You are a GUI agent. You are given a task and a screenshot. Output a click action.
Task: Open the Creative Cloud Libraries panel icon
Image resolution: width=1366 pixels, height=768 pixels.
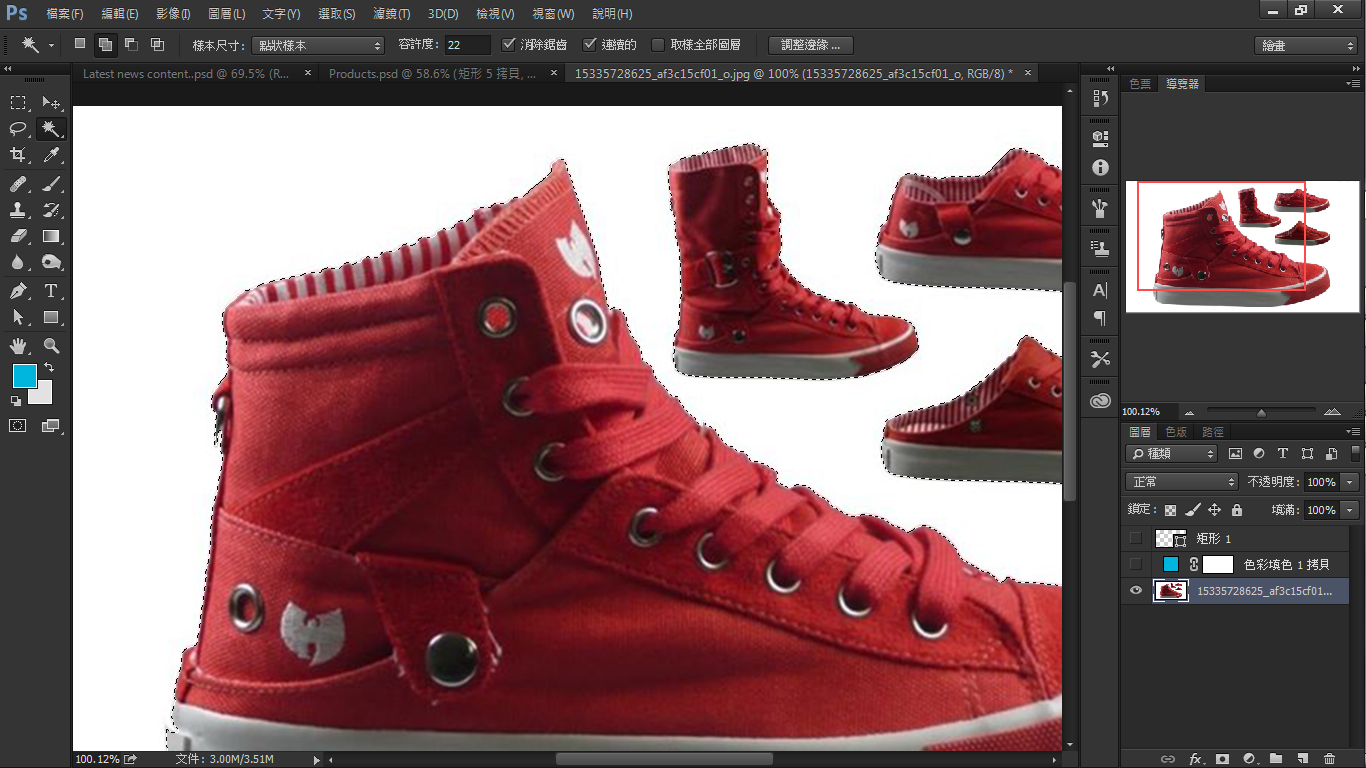click(1100, 400)
